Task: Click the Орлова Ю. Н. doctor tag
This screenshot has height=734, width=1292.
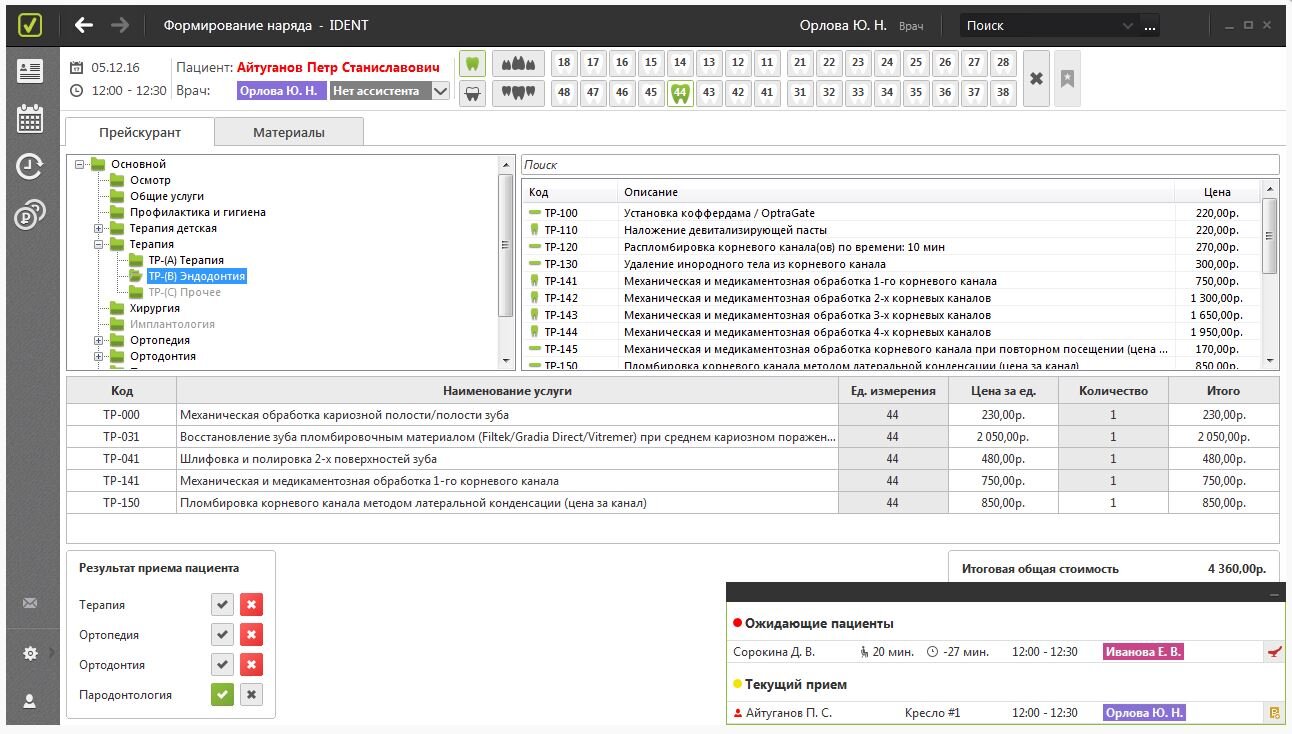Action: coord(281,91)
